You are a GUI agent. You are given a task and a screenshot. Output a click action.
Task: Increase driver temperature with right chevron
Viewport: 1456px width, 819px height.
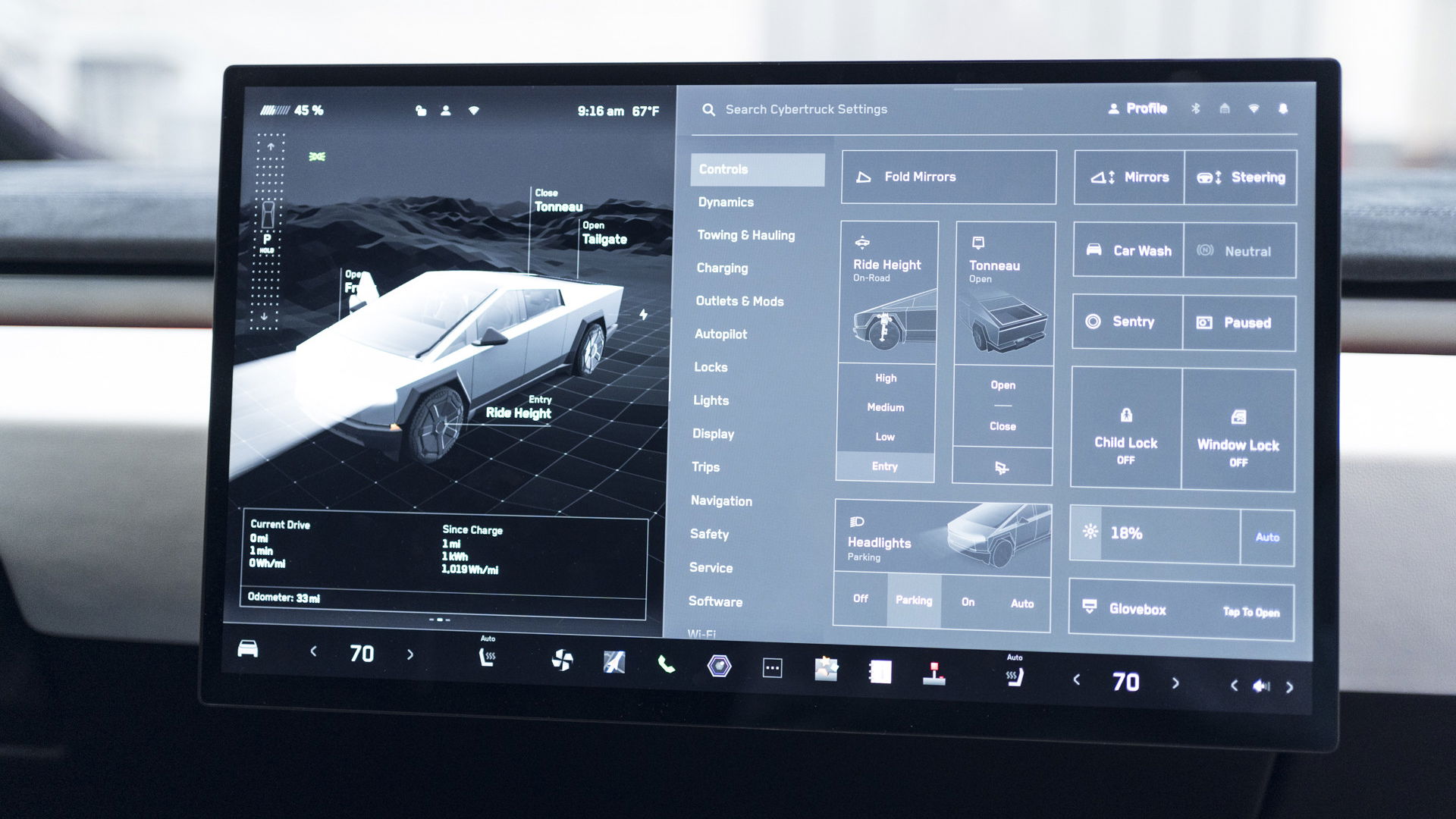[x=410, y=654]
